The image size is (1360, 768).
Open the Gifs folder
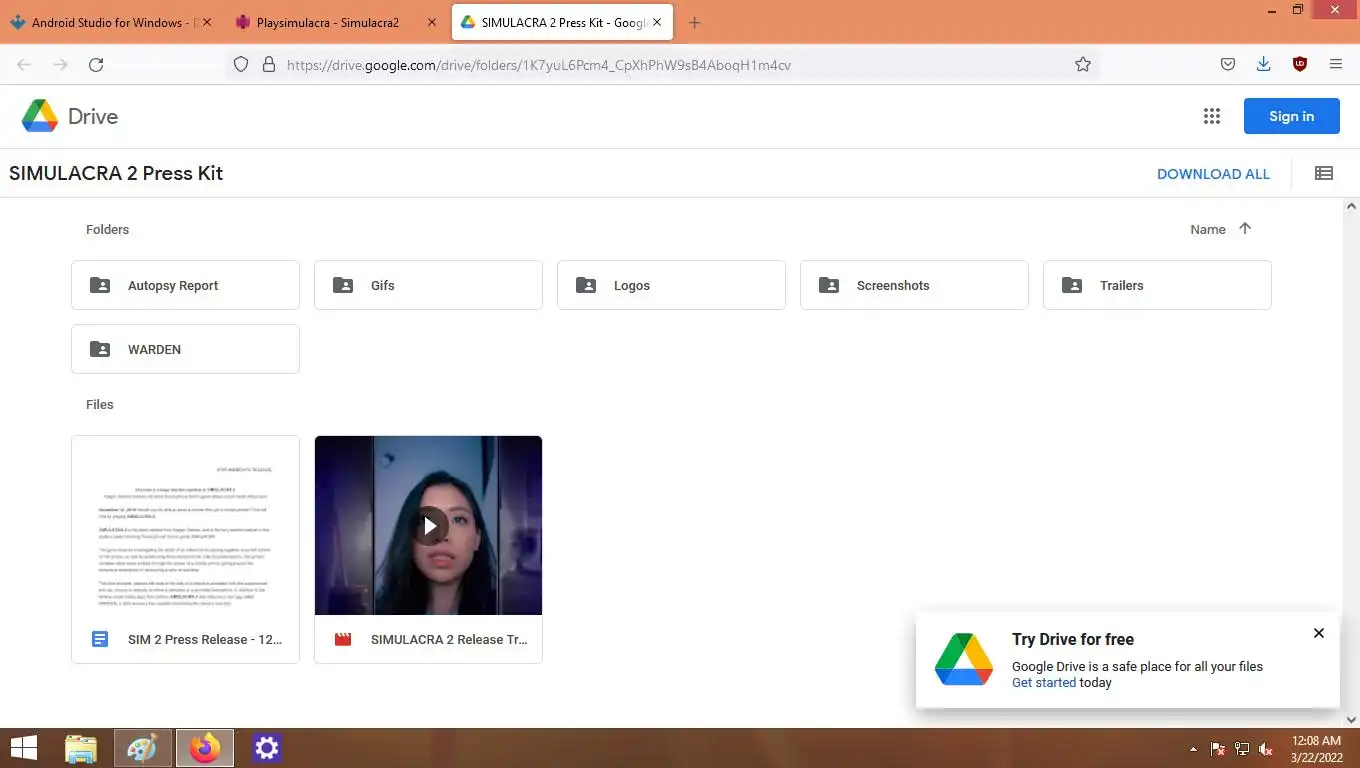click(x=428, y=285)
